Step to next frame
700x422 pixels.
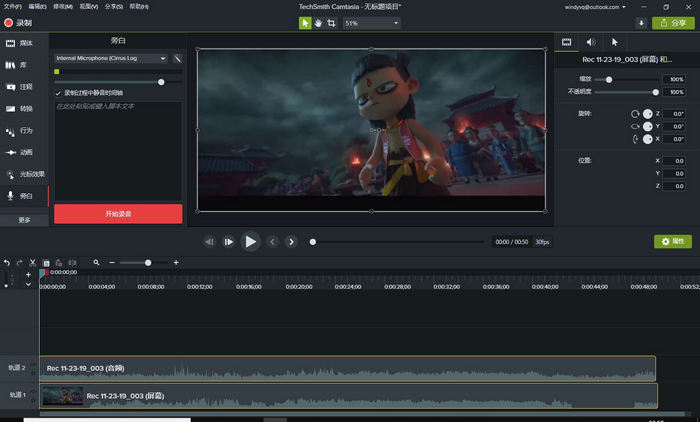229,242
